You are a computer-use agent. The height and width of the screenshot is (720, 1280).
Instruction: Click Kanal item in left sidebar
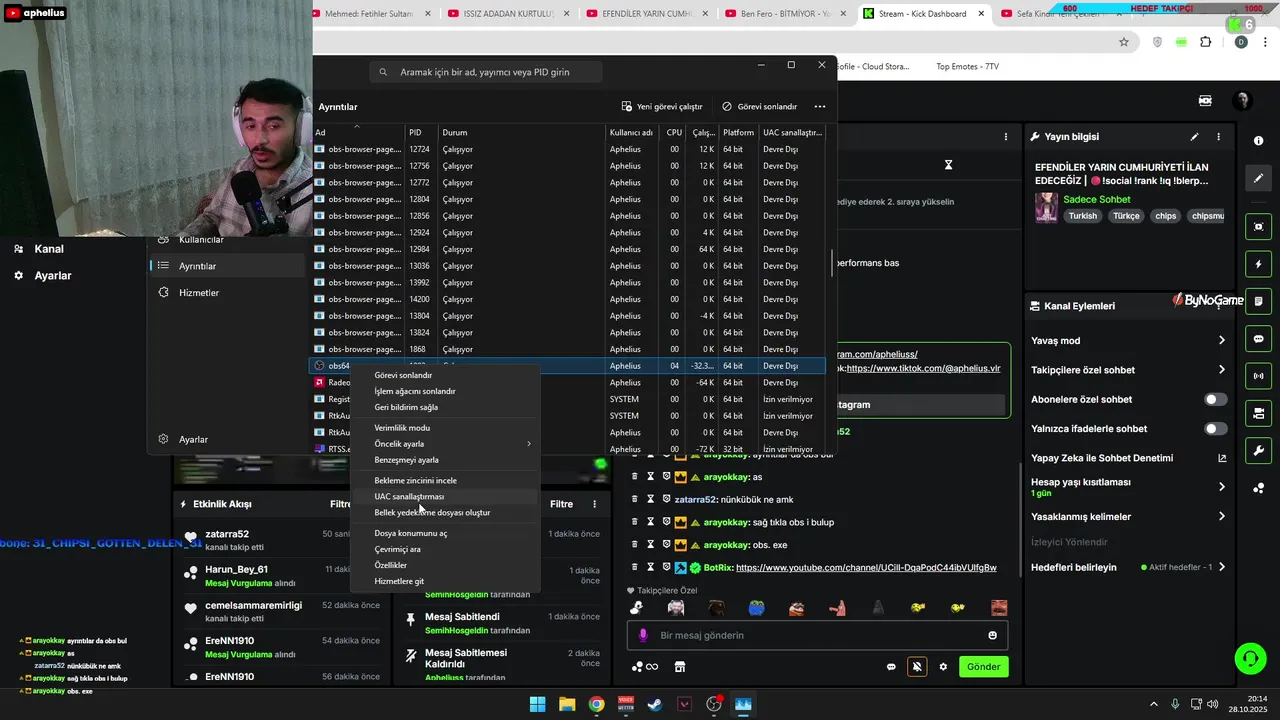click(x=49, y=249)
